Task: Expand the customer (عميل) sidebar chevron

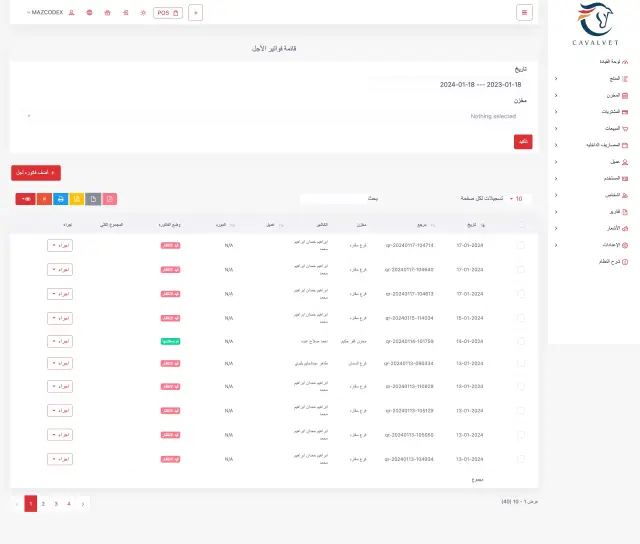Action: (x=556, y=162)
